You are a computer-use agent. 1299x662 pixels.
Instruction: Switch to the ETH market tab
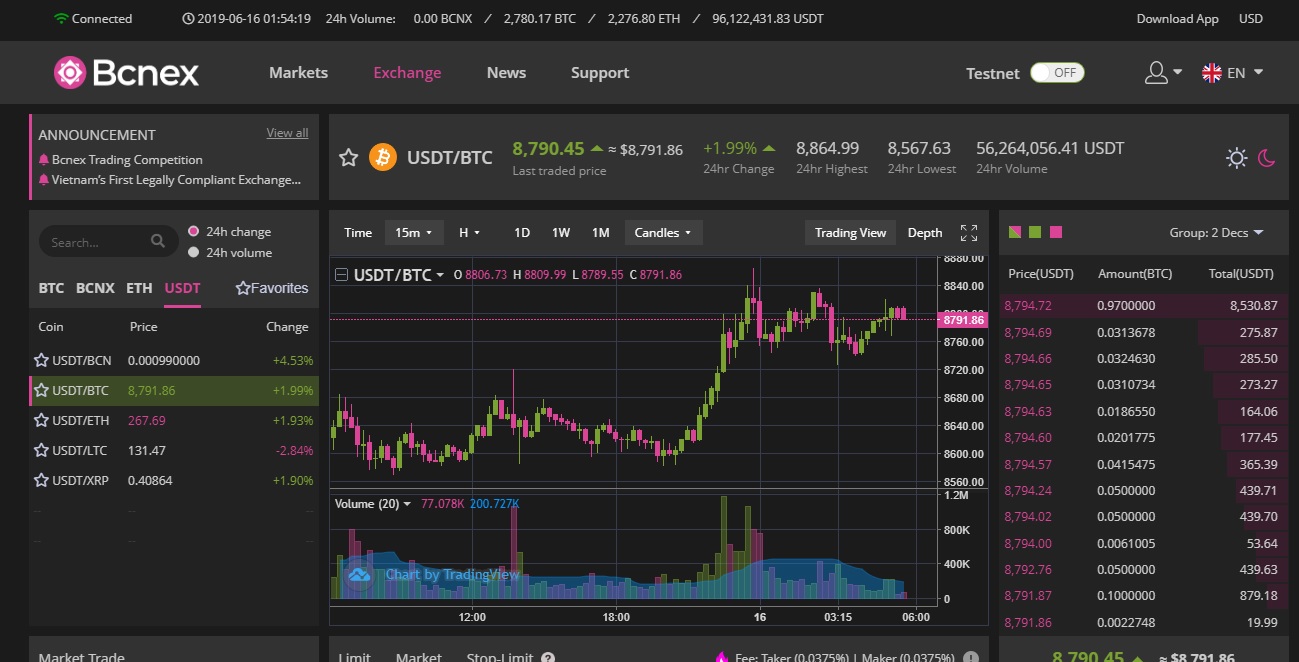(x=139, y=288)
